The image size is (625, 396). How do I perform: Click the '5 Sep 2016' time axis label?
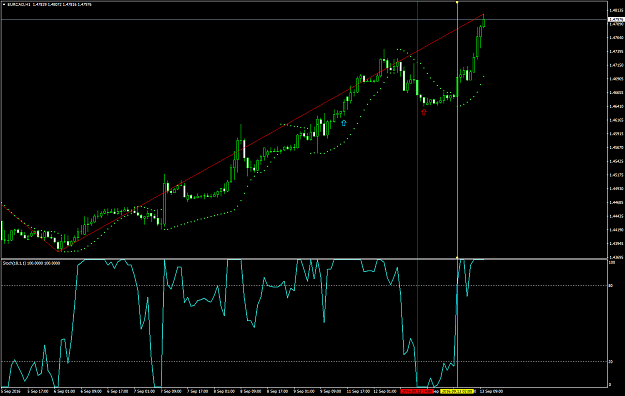click(x=11, y=392)
